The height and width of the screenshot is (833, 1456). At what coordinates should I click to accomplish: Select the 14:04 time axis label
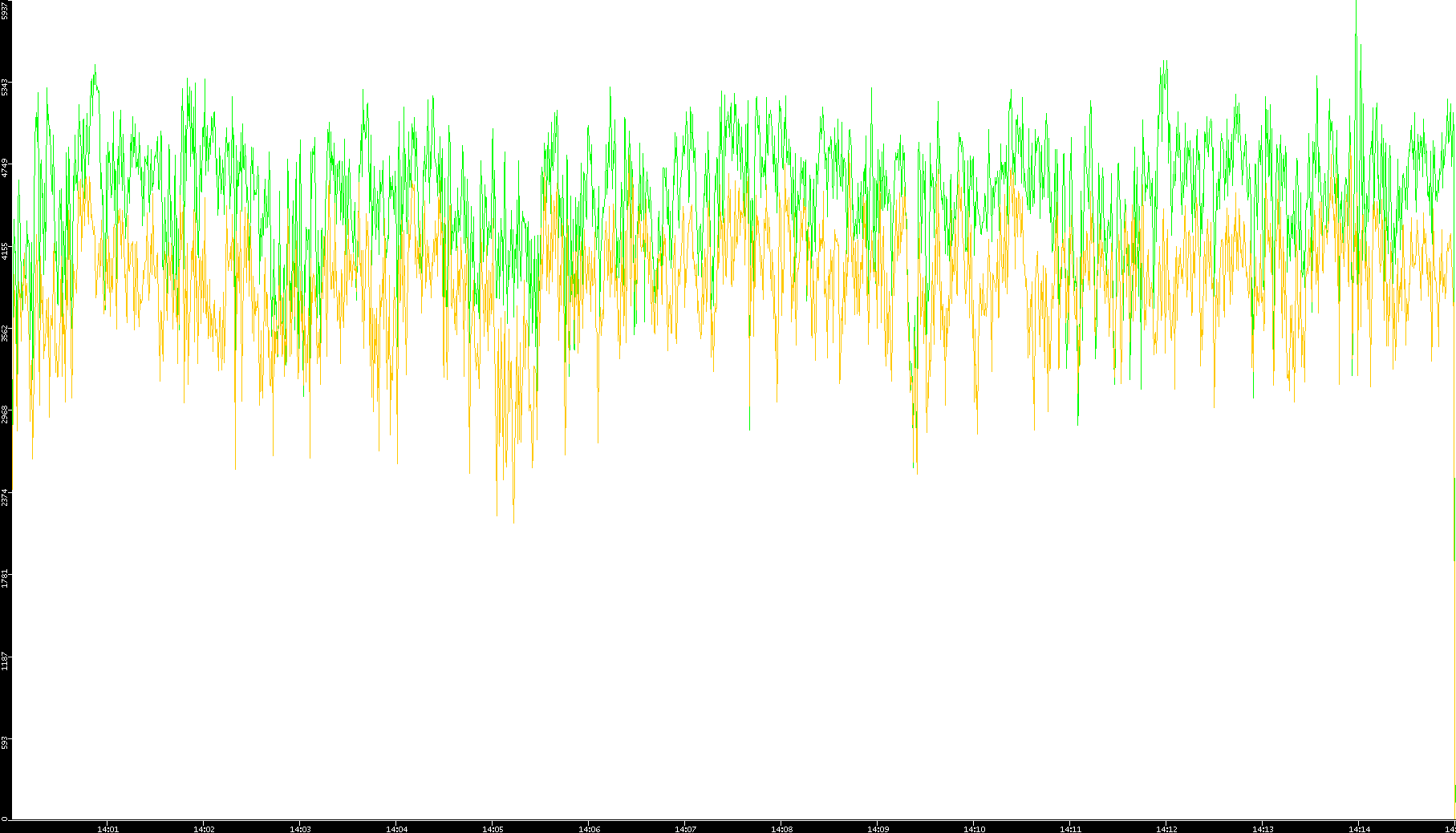point(396,828)
